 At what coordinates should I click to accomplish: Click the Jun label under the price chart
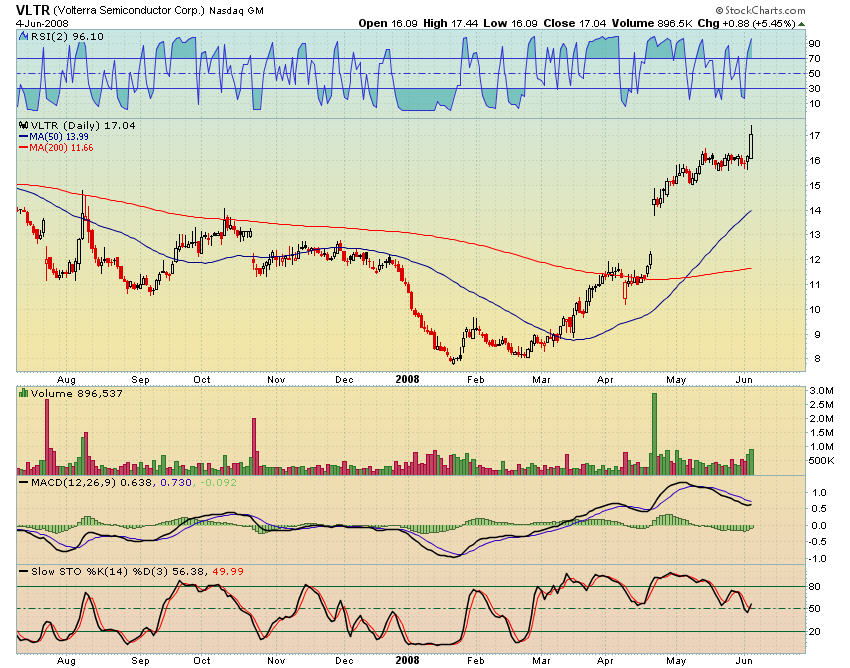[744, 380]
